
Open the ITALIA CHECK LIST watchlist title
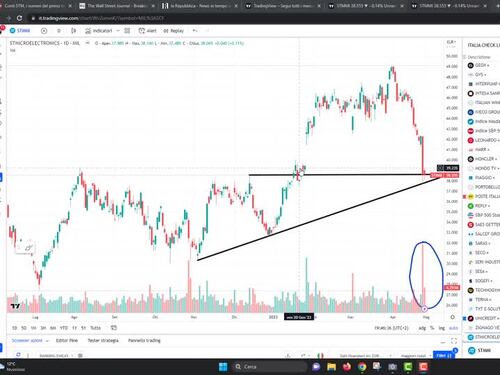(x=484, y=45)
